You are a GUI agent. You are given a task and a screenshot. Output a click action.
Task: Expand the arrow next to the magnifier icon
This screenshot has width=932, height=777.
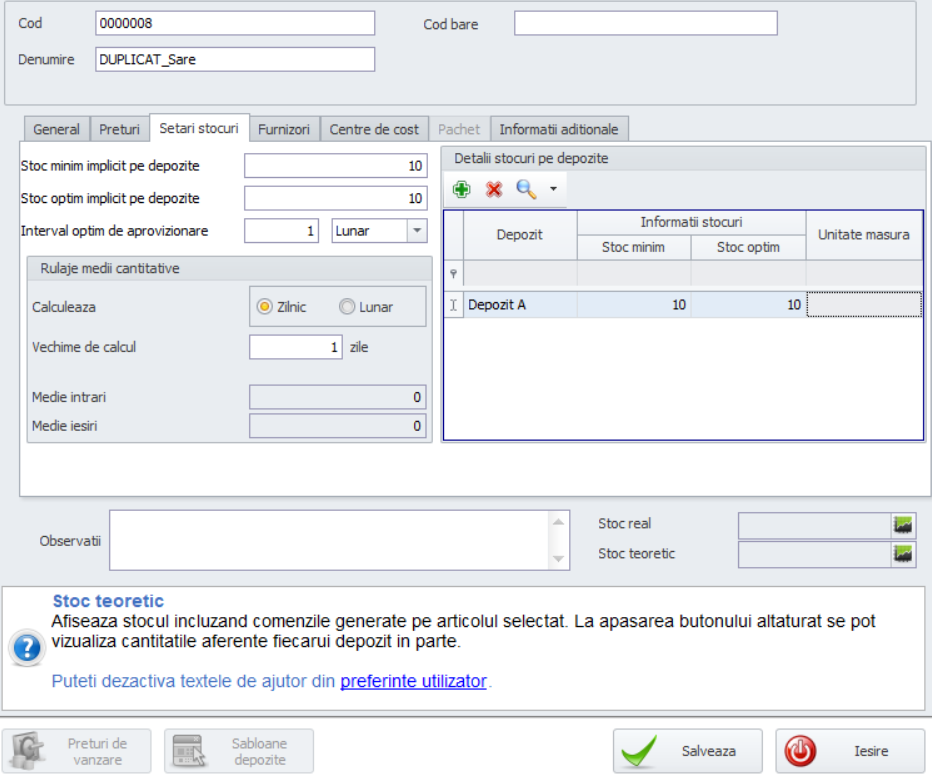[553, 189]
